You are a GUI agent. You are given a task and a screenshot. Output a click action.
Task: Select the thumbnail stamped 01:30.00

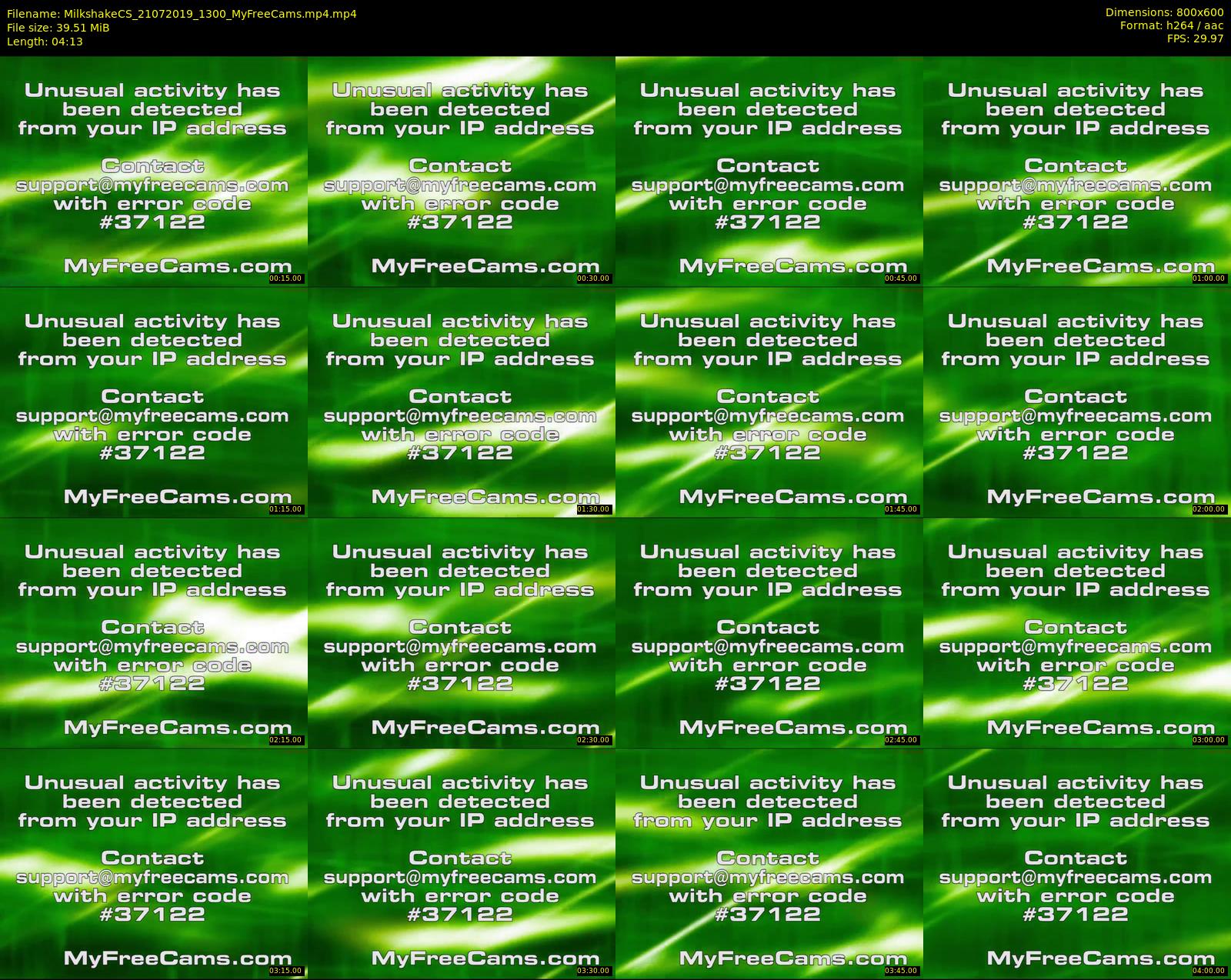pos(462,402)
